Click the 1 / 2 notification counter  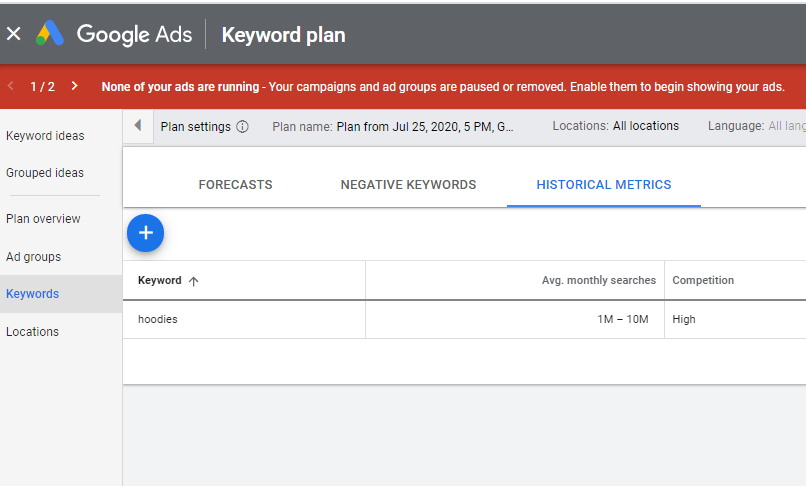(43, 86)
